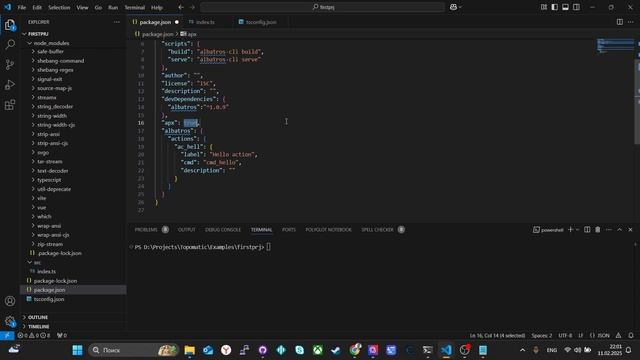Viewport: 640px width, 360px height.
Task: Click spell checker warning icon in status bar
Action: (618, 336)
